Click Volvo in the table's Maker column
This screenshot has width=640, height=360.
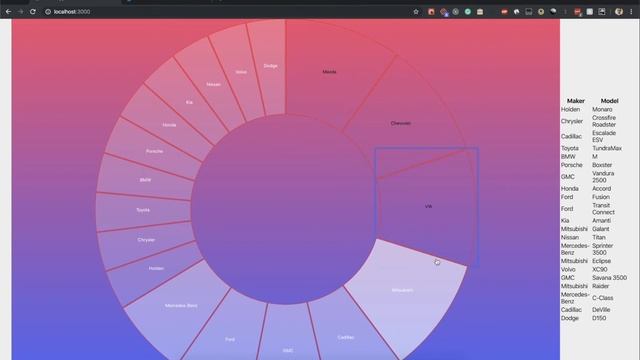click(568, 269)
